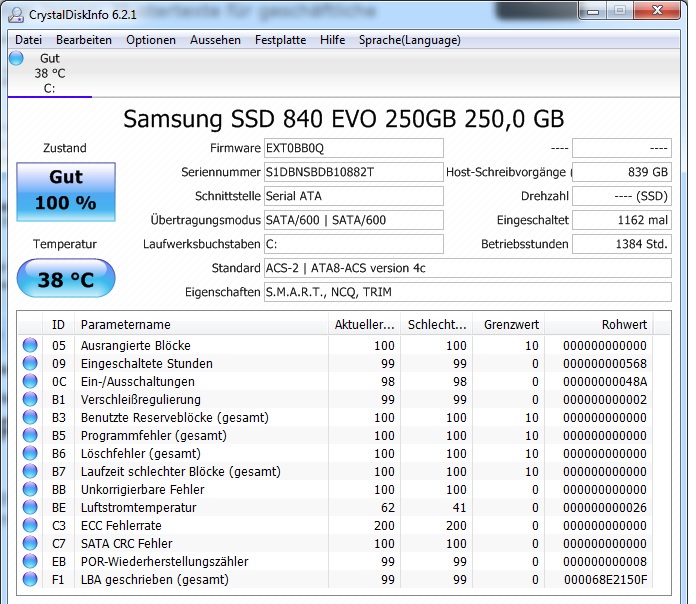The height and width of the screenshot is (604, 696).
Task: Open the Aussehen menu
Action: pos(215,40)
